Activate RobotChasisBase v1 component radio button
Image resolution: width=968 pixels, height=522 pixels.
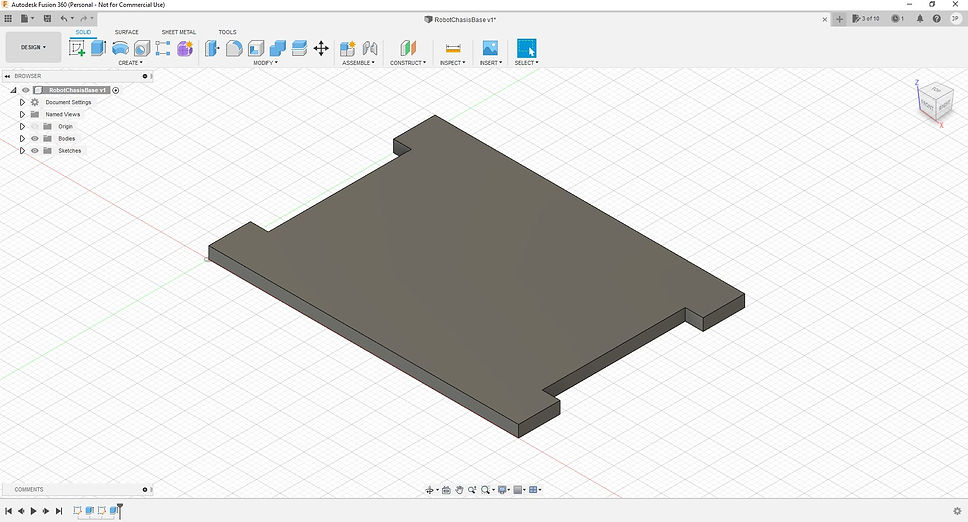115,90
